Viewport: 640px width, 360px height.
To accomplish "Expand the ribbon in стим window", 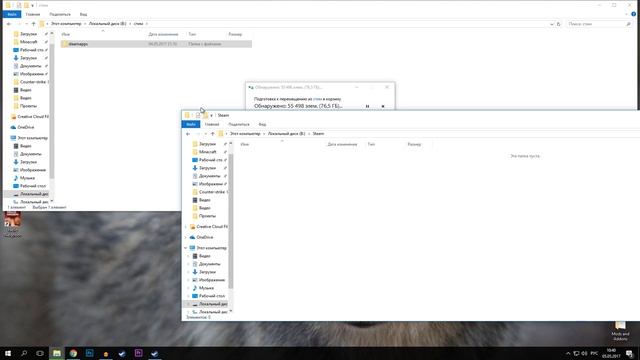I will [627, 14].
